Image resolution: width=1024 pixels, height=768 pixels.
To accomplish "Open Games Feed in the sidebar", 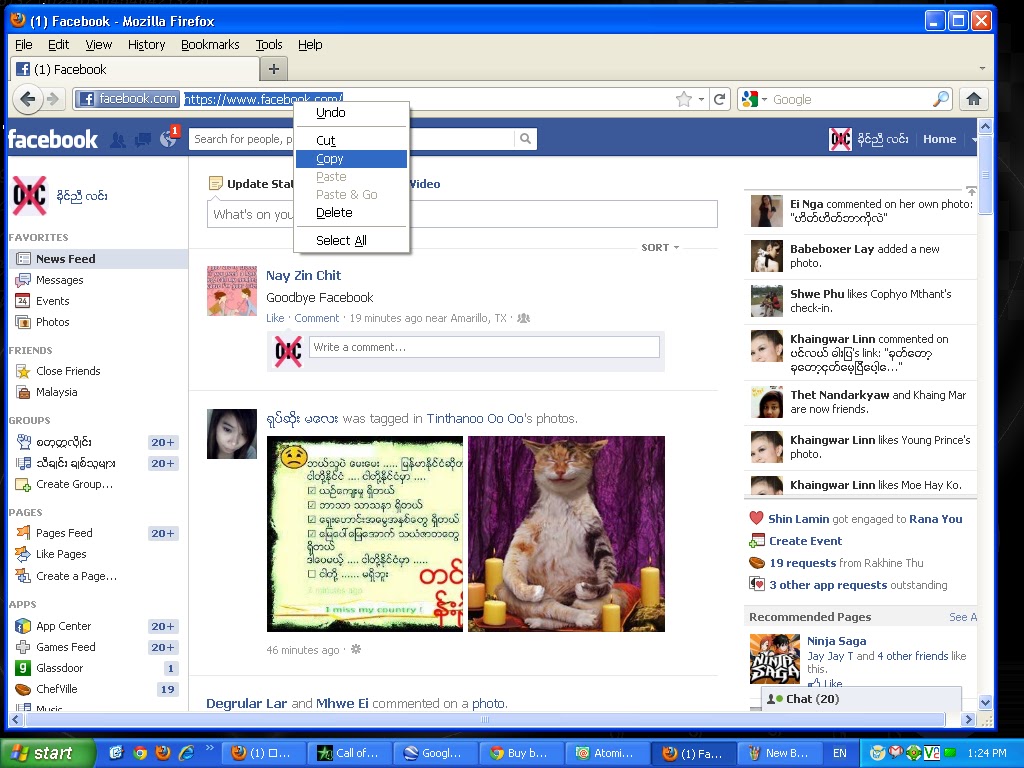I will coord(65,647).
